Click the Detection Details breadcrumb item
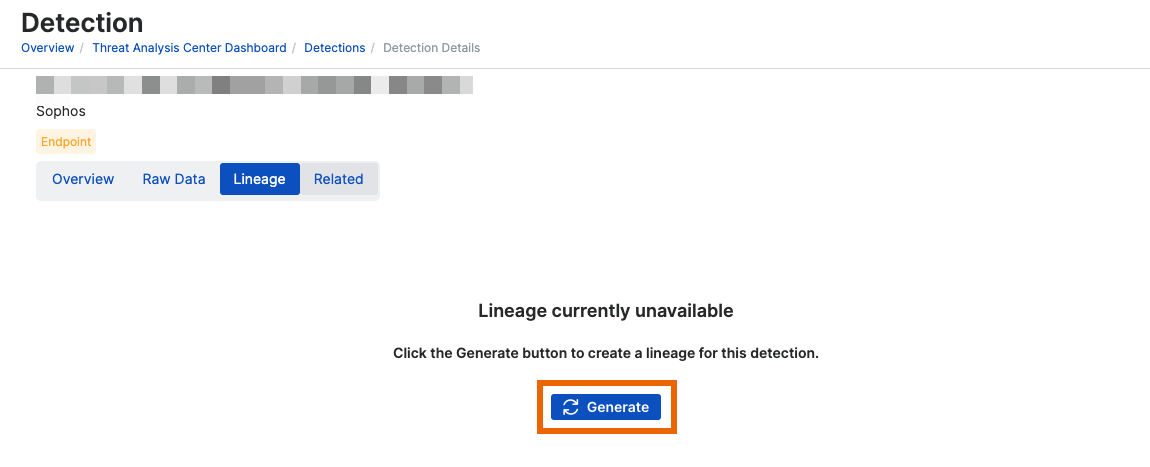This screenshot has height=467, width=1150. [x=431, y=48]
